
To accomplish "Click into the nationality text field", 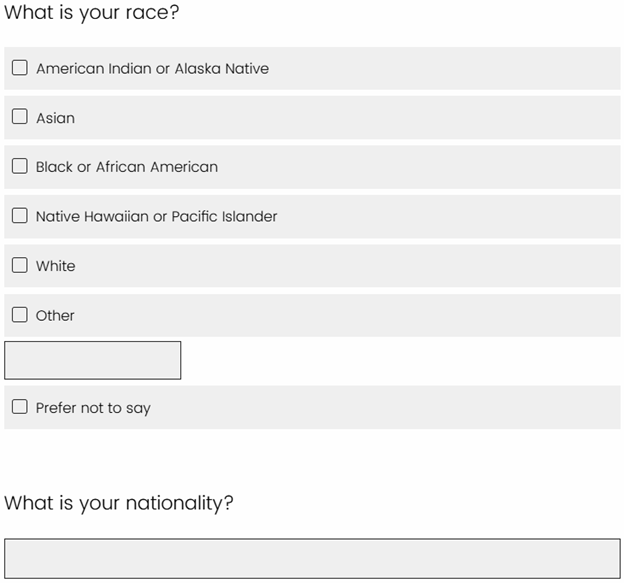I will [x=312, y=558].
